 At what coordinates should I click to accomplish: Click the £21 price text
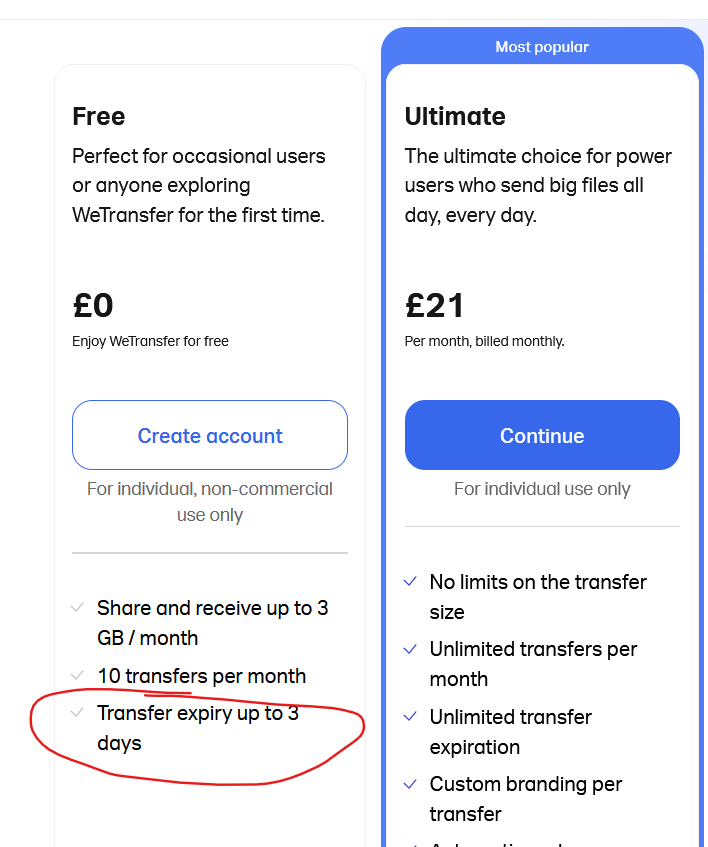pos(435,305)
